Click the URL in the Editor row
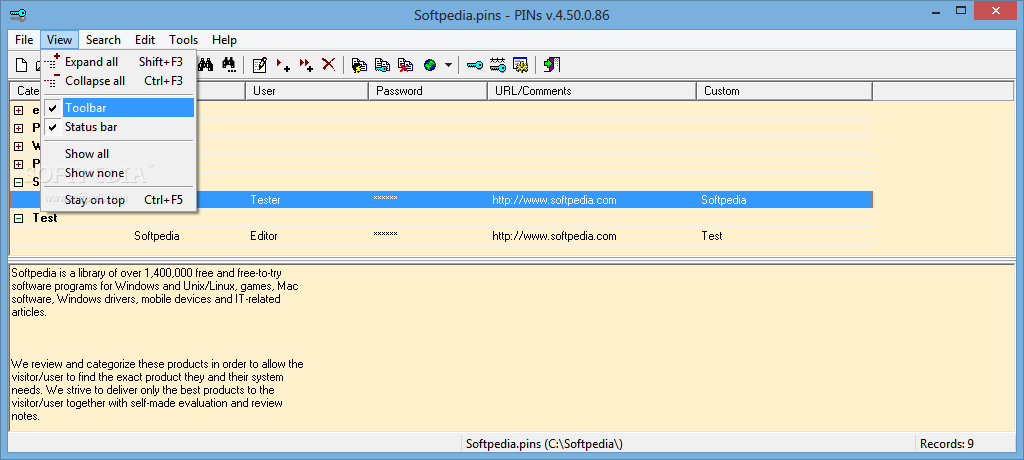The width and height of the screenshot is (1024, 460). click(554, 236)
